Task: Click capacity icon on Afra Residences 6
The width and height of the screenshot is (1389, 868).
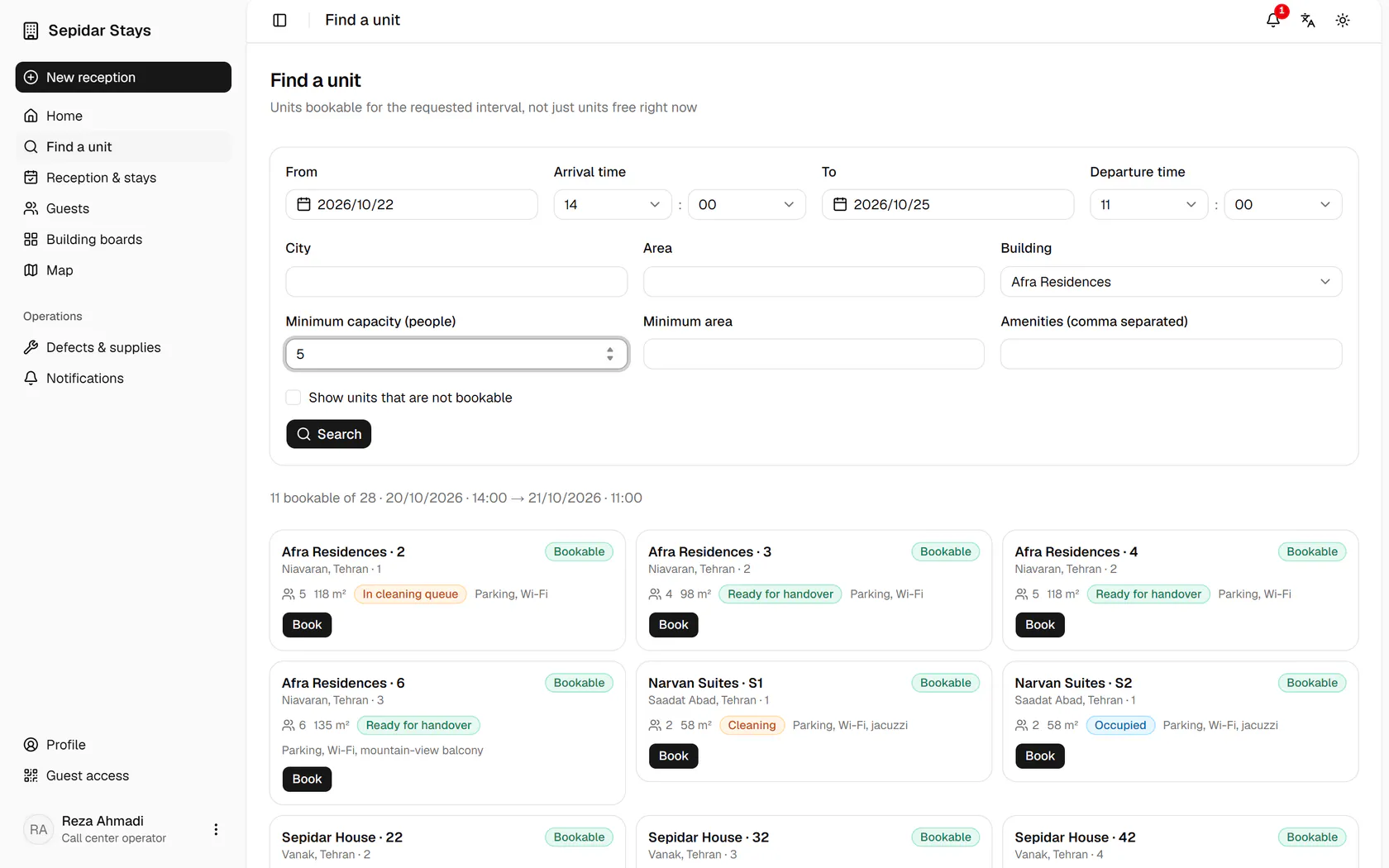Action: pos(289,725)
